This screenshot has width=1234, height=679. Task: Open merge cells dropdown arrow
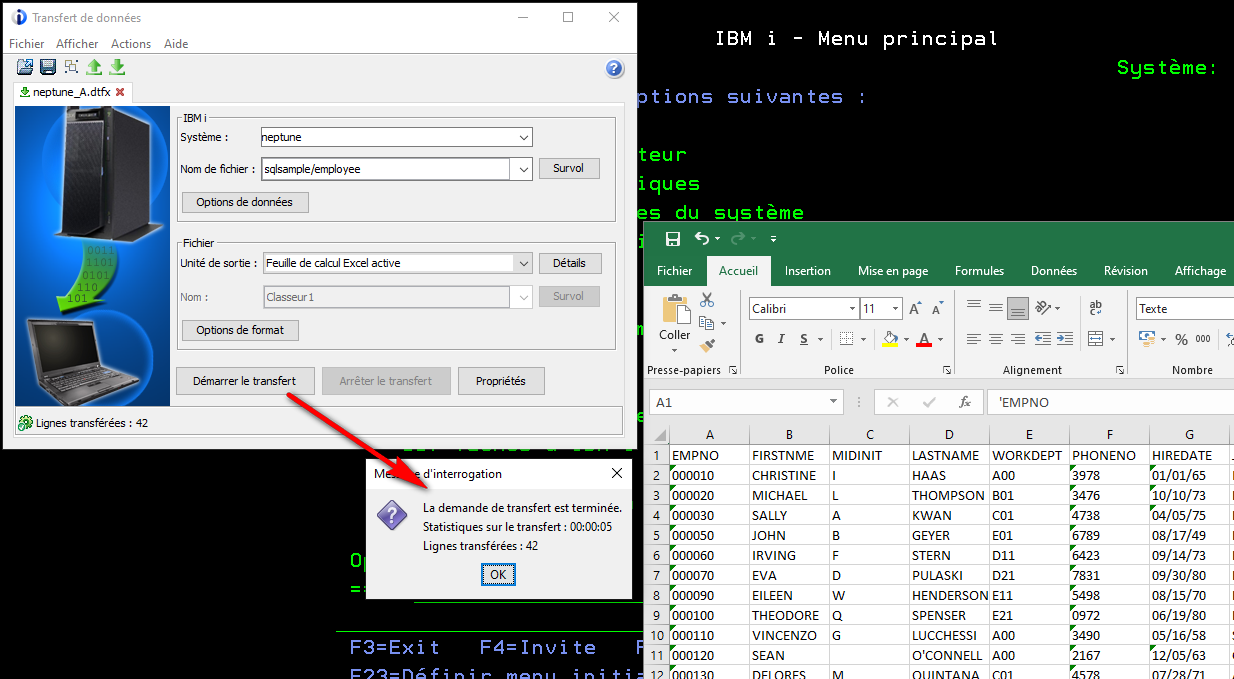[1112, 340]
